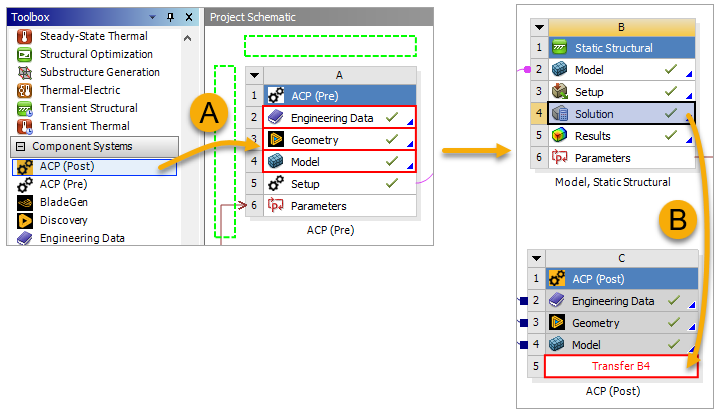Click Geometry icon in system C
Image resolution: width=721 pixels, height=414 pixels.
[x=557, y=322]
